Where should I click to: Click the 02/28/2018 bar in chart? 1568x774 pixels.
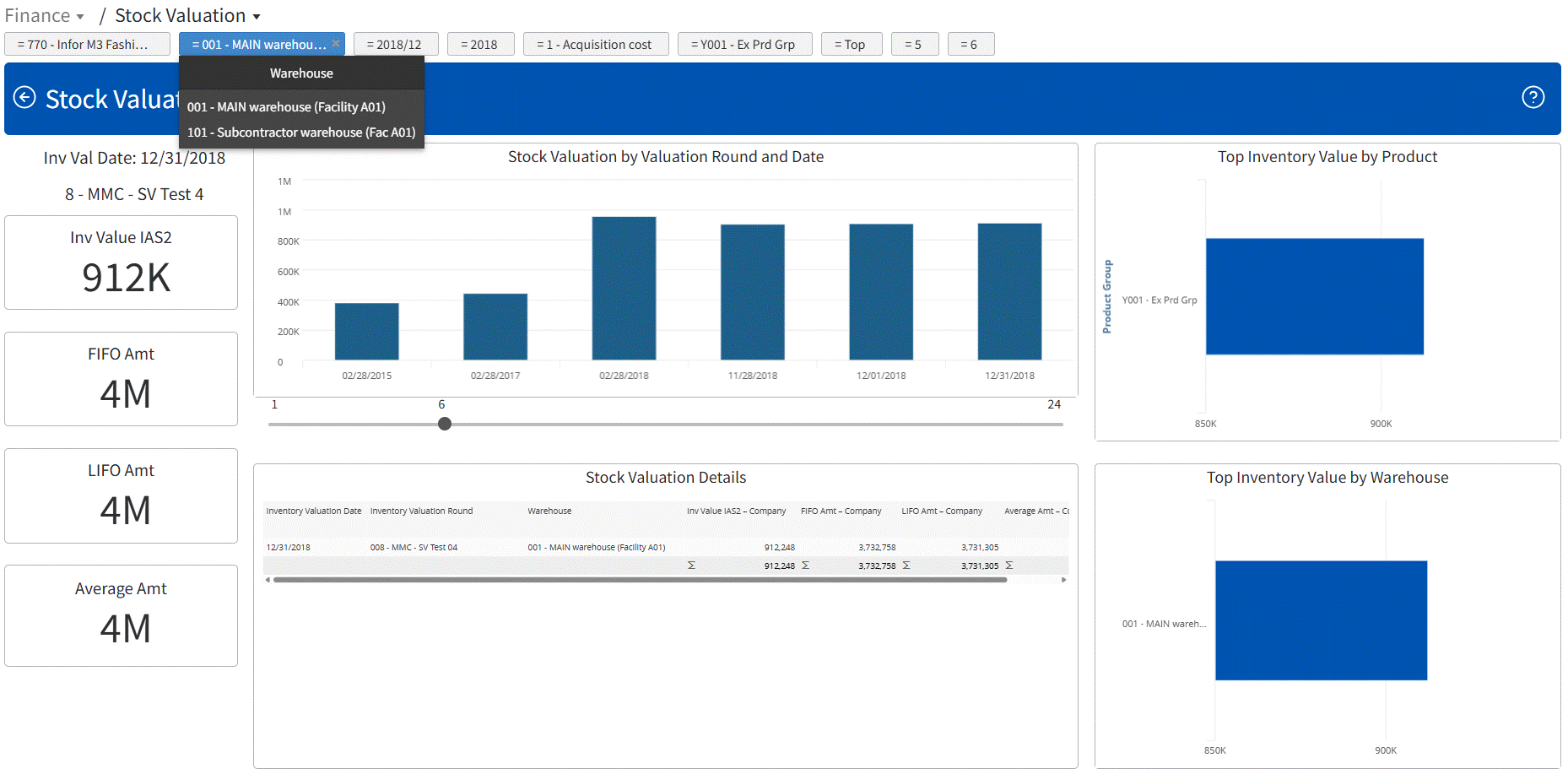point(624,288)
